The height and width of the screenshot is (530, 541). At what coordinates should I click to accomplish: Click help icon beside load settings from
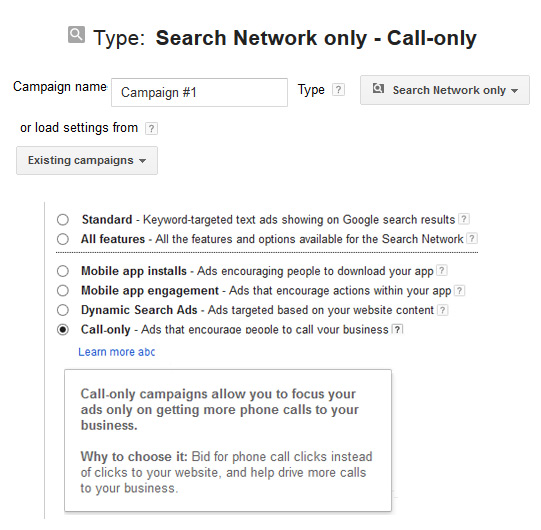[x=151, y=128]
